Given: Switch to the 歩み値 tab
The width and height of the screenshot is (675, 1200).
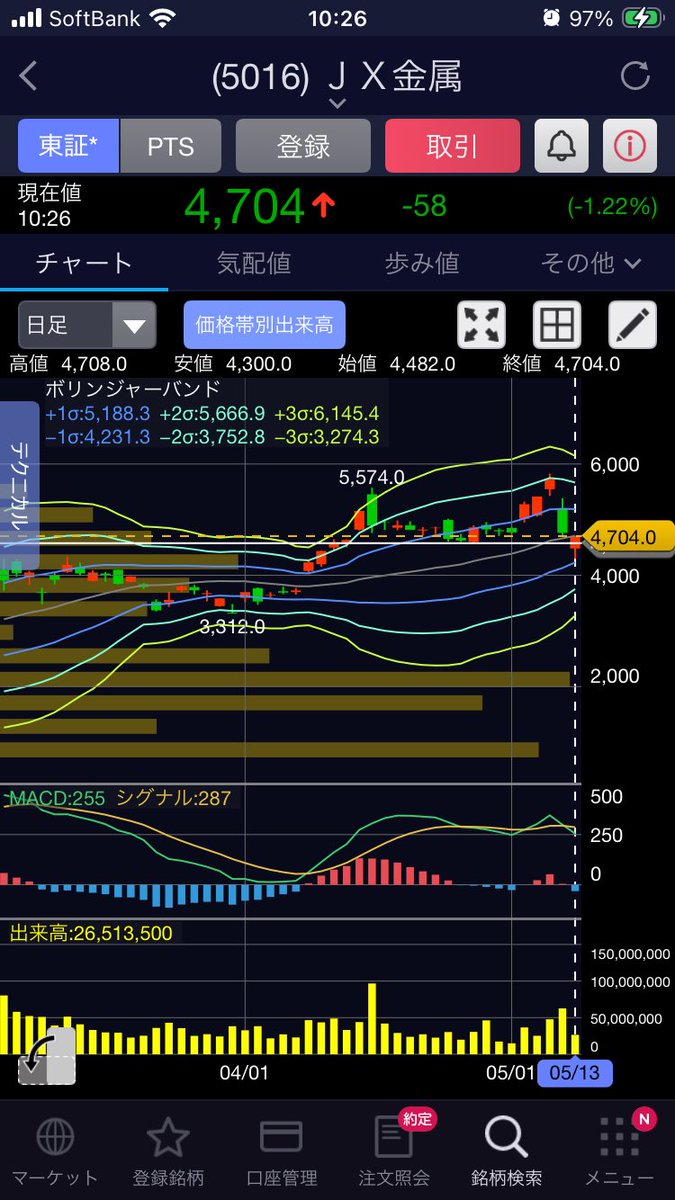Looking at the screenshot, I should [421, 263].
